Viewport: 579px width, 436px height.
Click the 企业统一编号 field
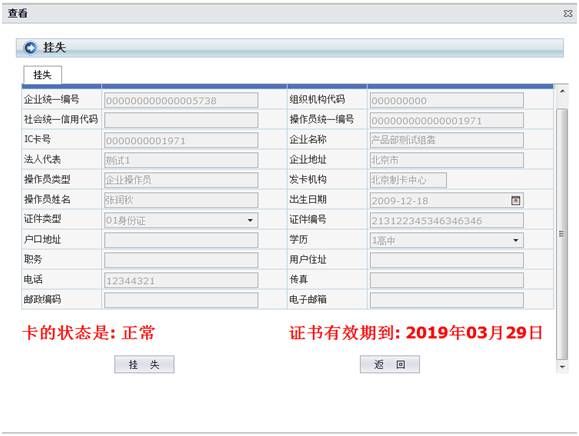181,100
